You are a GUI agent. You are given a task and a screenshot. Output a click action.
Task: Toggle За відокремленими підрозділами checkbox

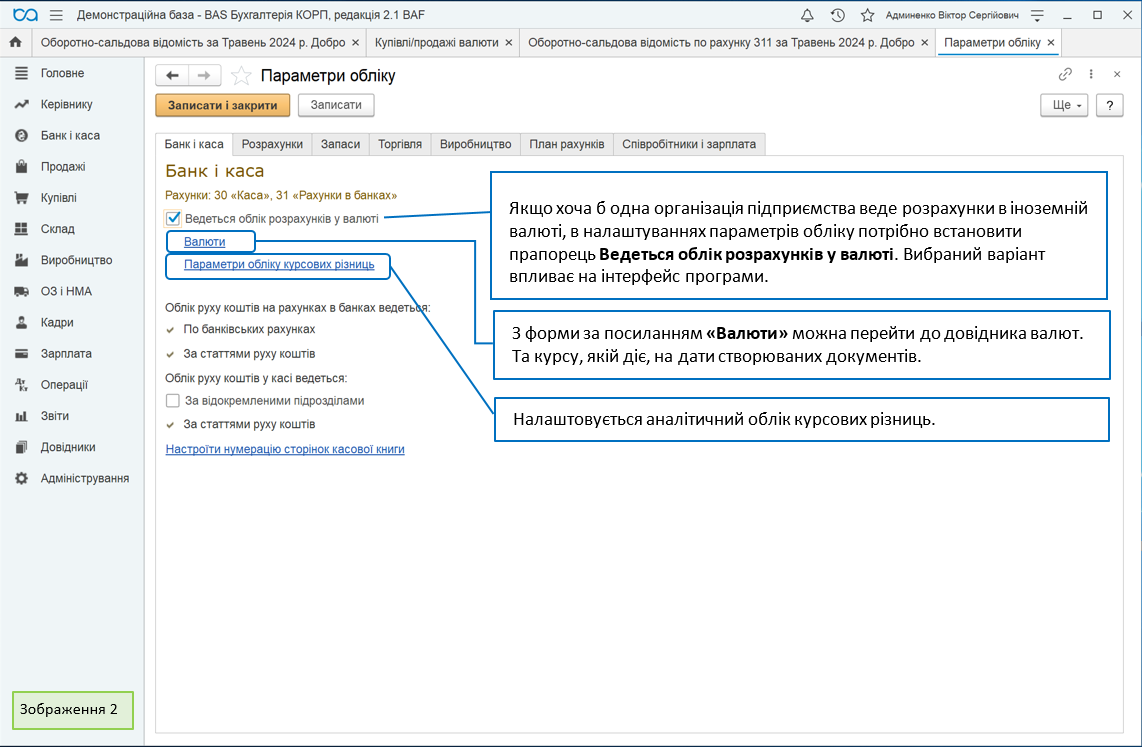tap(173, 400)
